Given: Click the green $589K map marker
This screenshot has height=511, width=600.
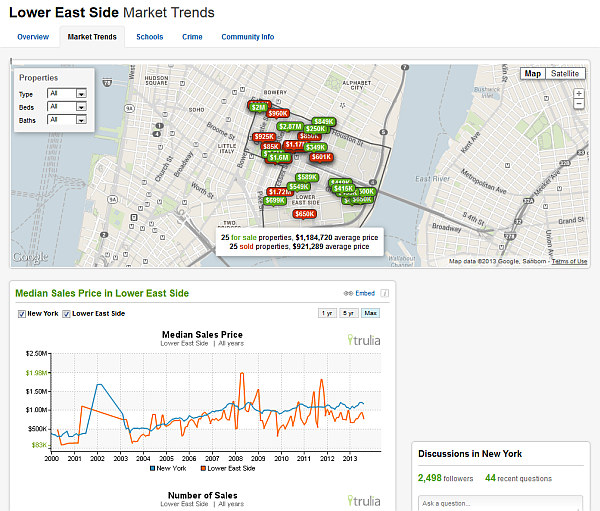Looking at the screenshot, I should click(x=307, y=177).
